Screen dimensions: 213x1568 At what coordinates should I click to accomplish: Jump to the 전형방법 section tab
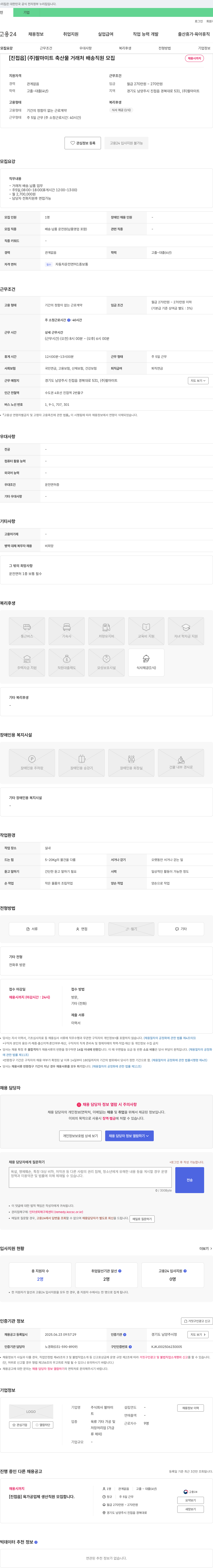click(x=164, y=48)
